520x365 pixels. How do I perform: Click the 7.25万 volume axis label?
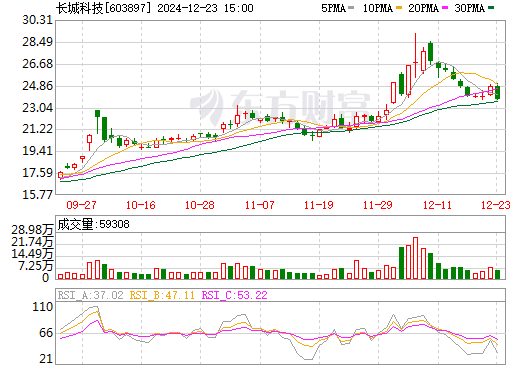click(x=36, y=266)
